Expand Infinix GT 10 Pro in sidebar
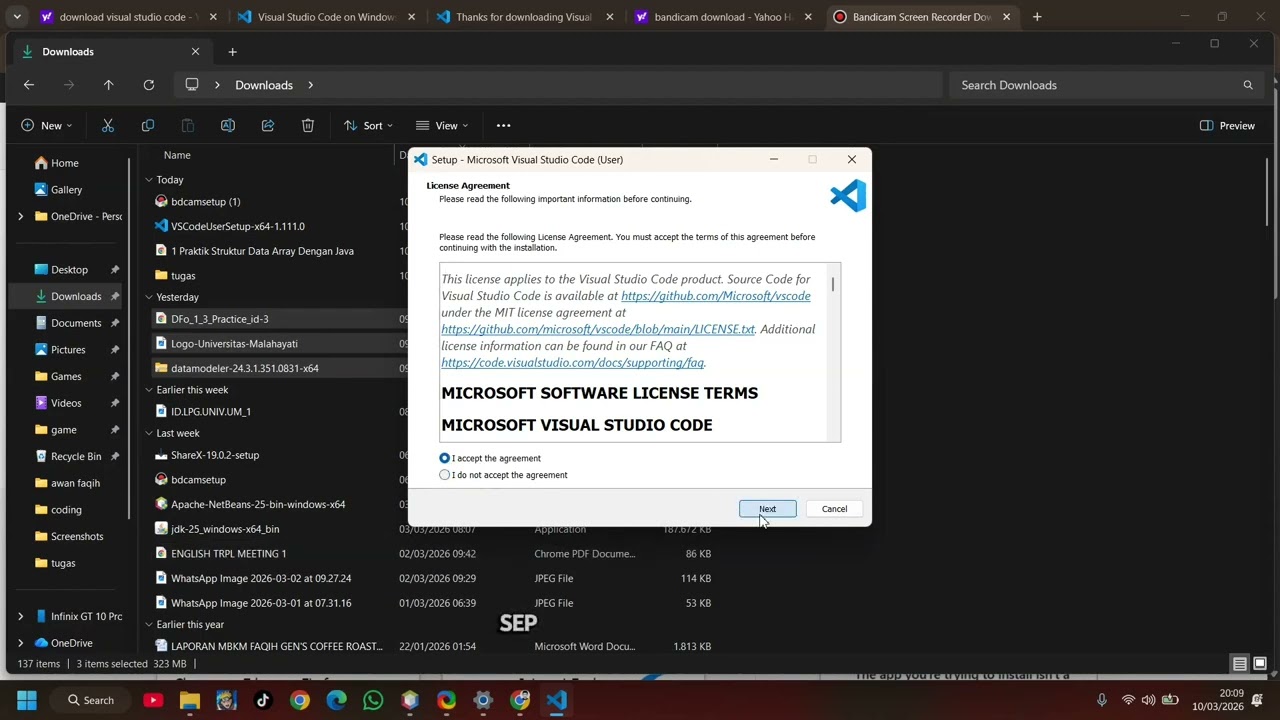Screen dimensions: 1280x720 pyautogui.click(x=20, y=617)
